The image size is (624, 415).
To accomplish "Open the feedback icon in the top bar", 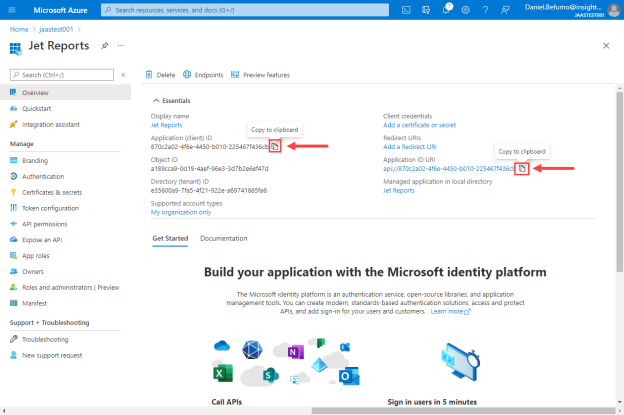I will (x=505, y=10).
